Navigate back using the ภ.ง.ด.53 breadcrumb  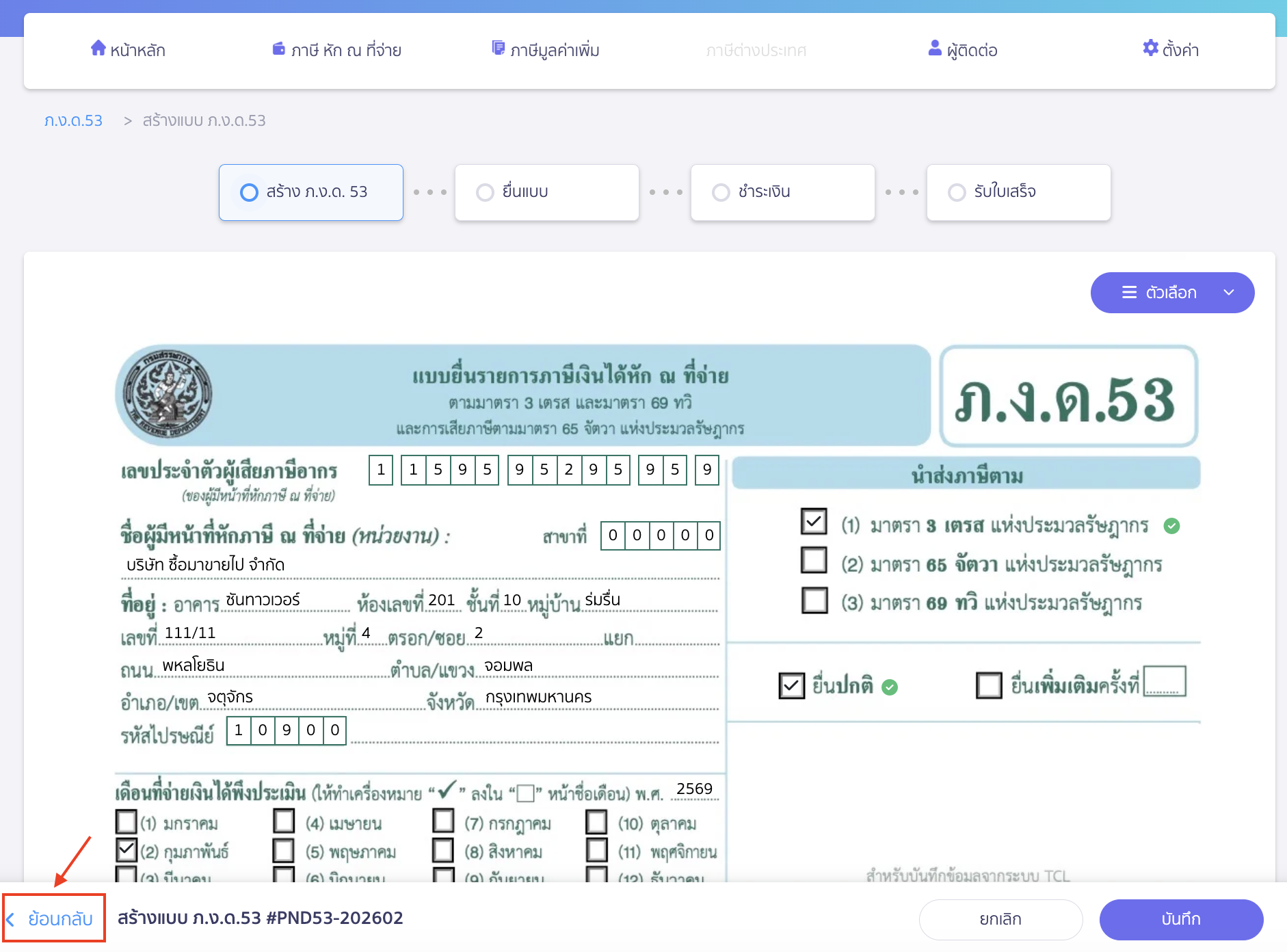pyautogui.click(x=72, y=120)
